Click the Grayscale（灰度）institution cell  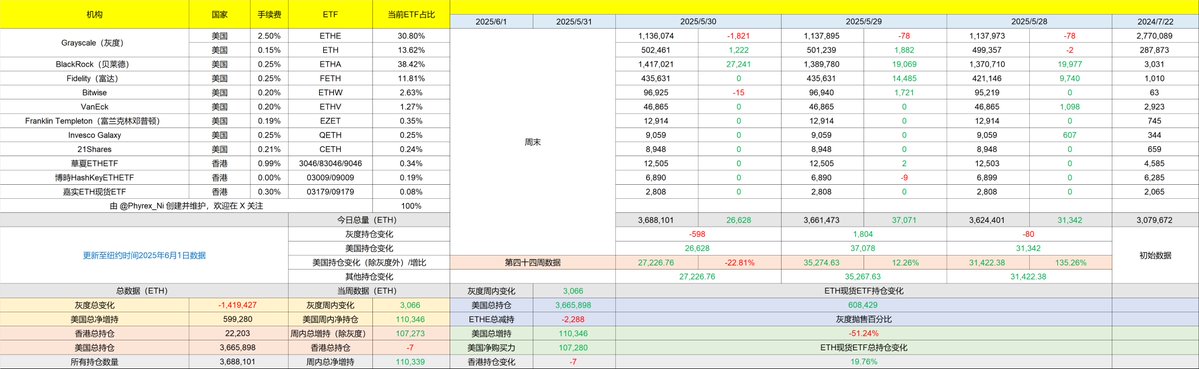(95, 43)
